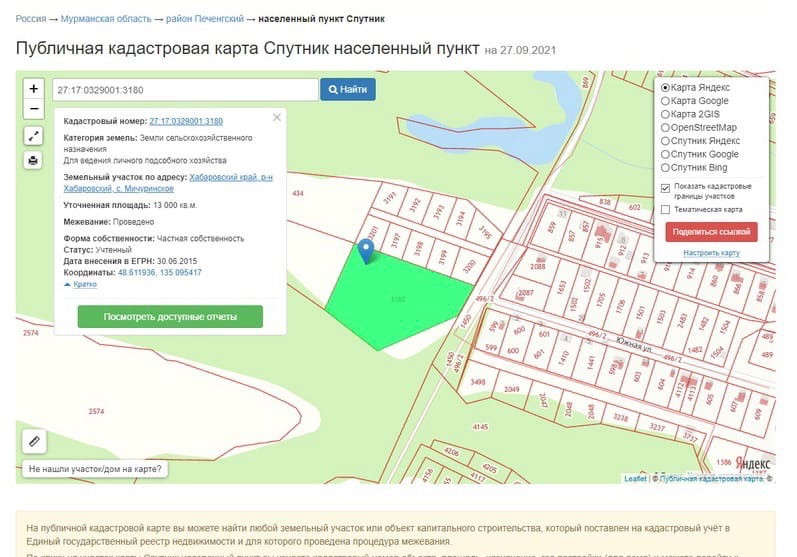797x557 pixels.
Task: Zoom in with the plus button
Action: point(34,88)
